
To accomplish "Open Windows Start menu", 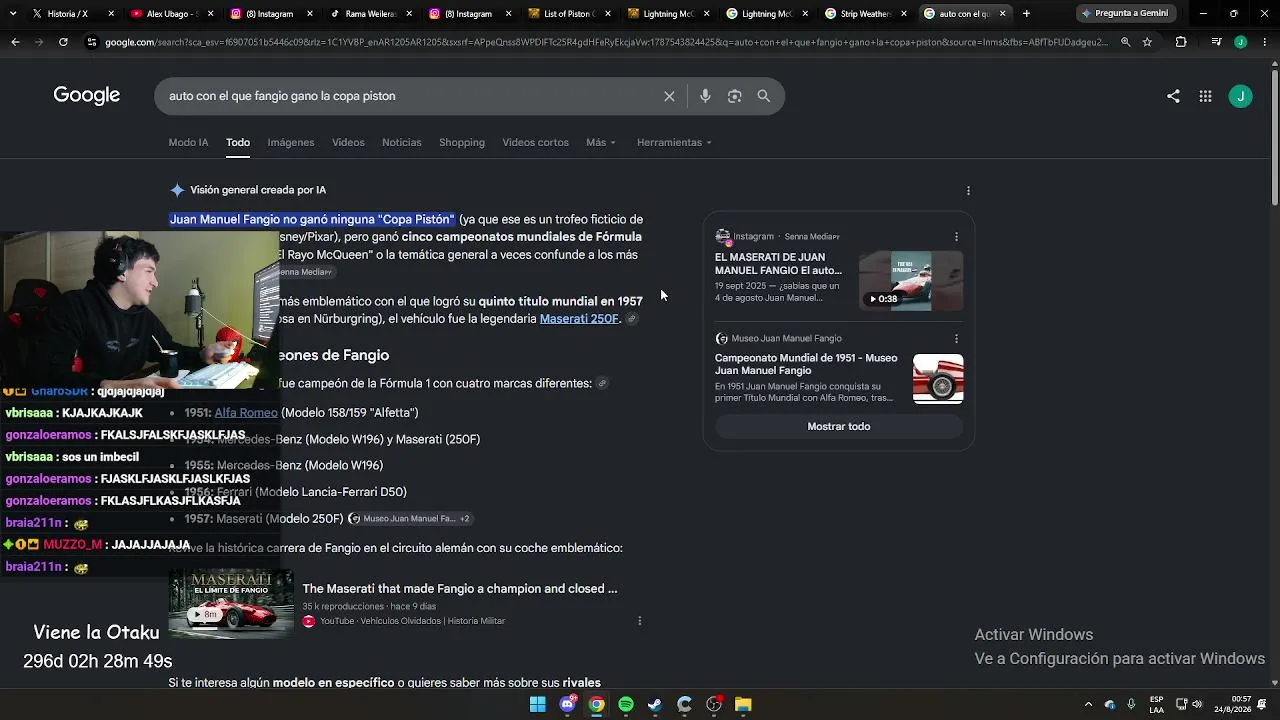I will [538, 704].
